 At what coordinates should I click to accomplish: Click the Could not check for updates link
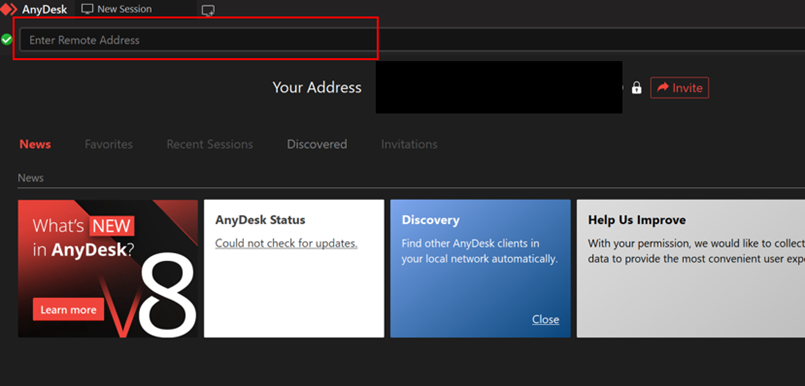coord(286,243)
